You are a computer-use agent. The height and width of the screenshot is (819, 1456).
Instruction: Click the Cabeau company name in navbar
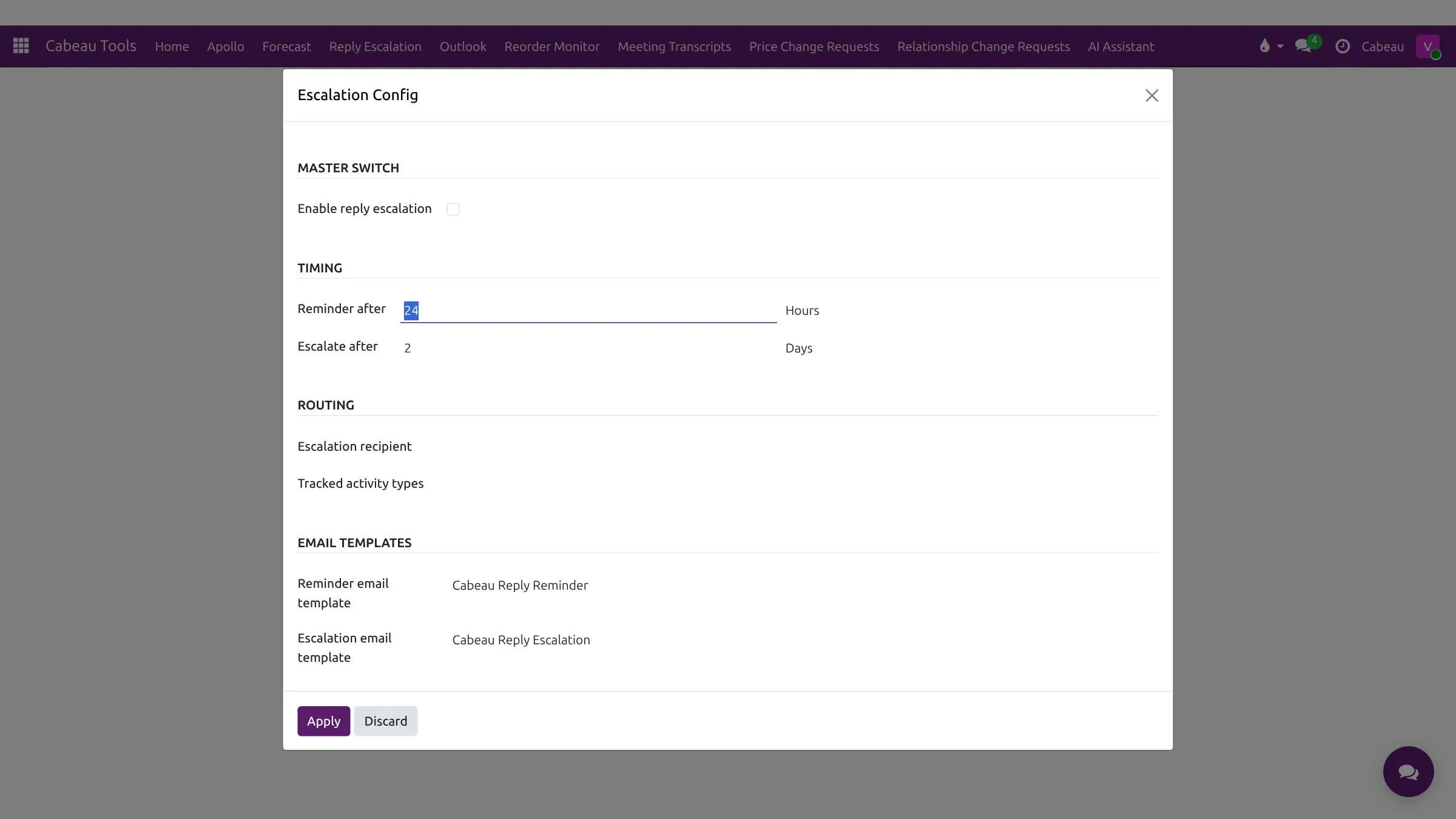(1383, 46)
